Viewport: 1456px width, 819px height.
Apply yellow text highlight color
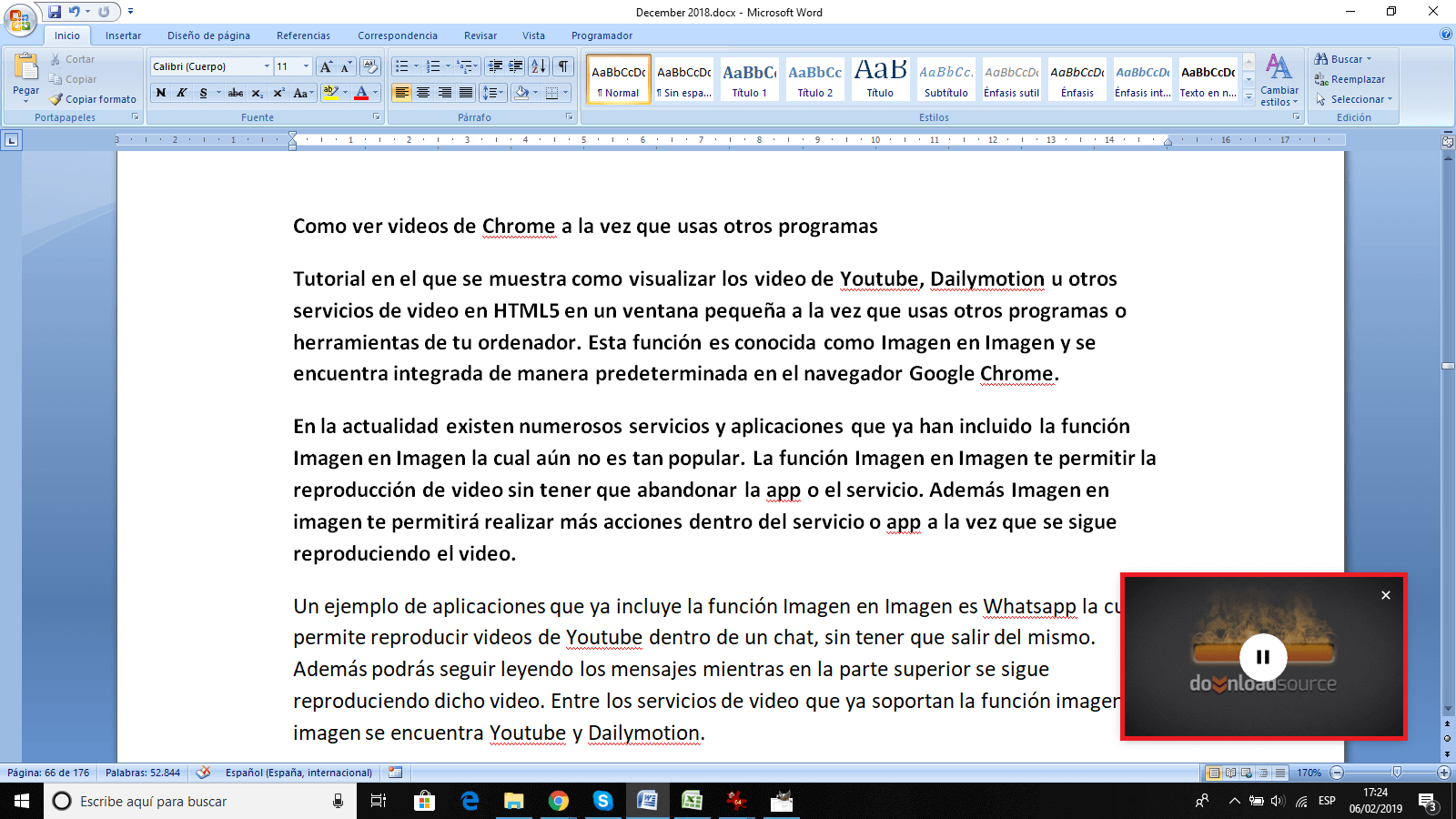330,93
